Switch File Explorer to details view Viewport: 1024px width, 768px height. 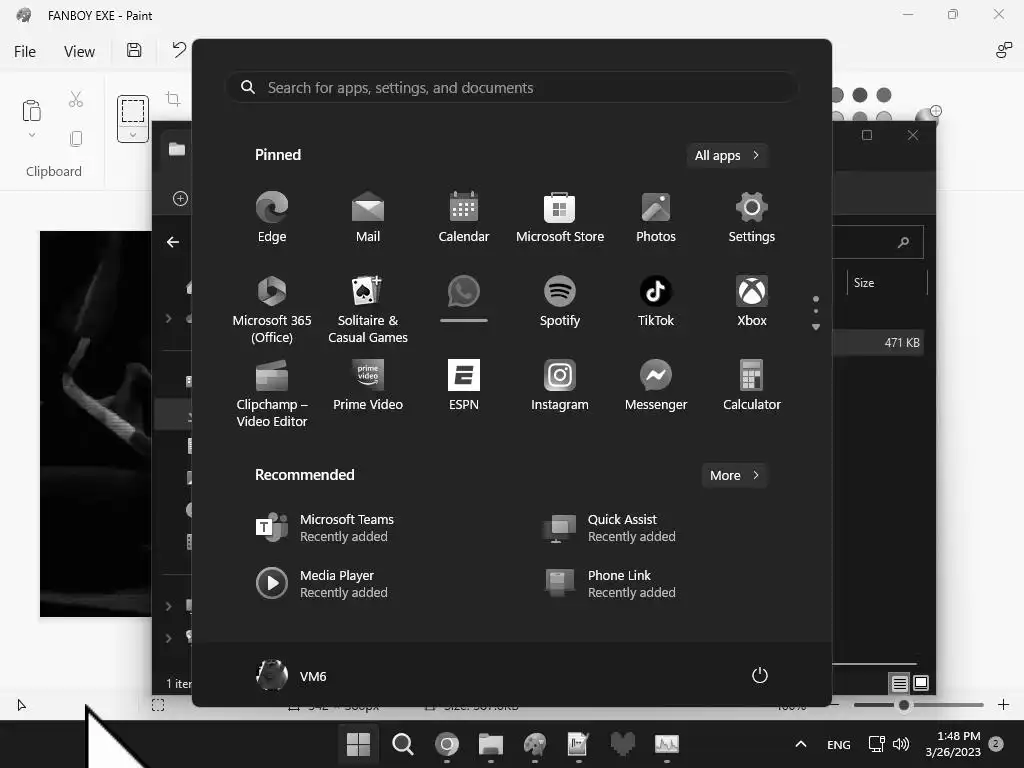(x=899, y=683)
